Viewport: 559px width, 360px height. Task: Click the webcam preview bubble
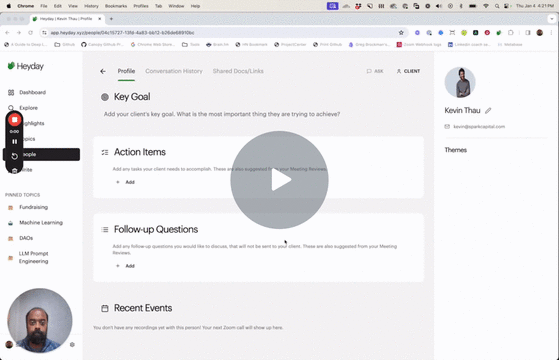tap(40, 320)
